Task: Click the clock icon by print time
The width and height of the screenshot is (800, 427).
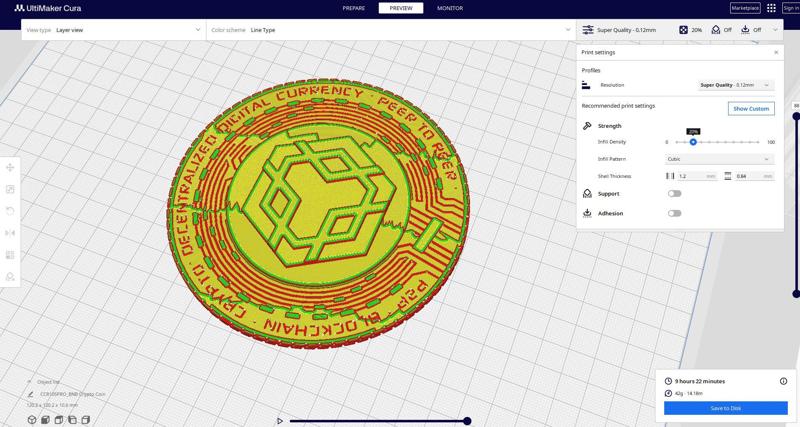Action: coord(668,381)
